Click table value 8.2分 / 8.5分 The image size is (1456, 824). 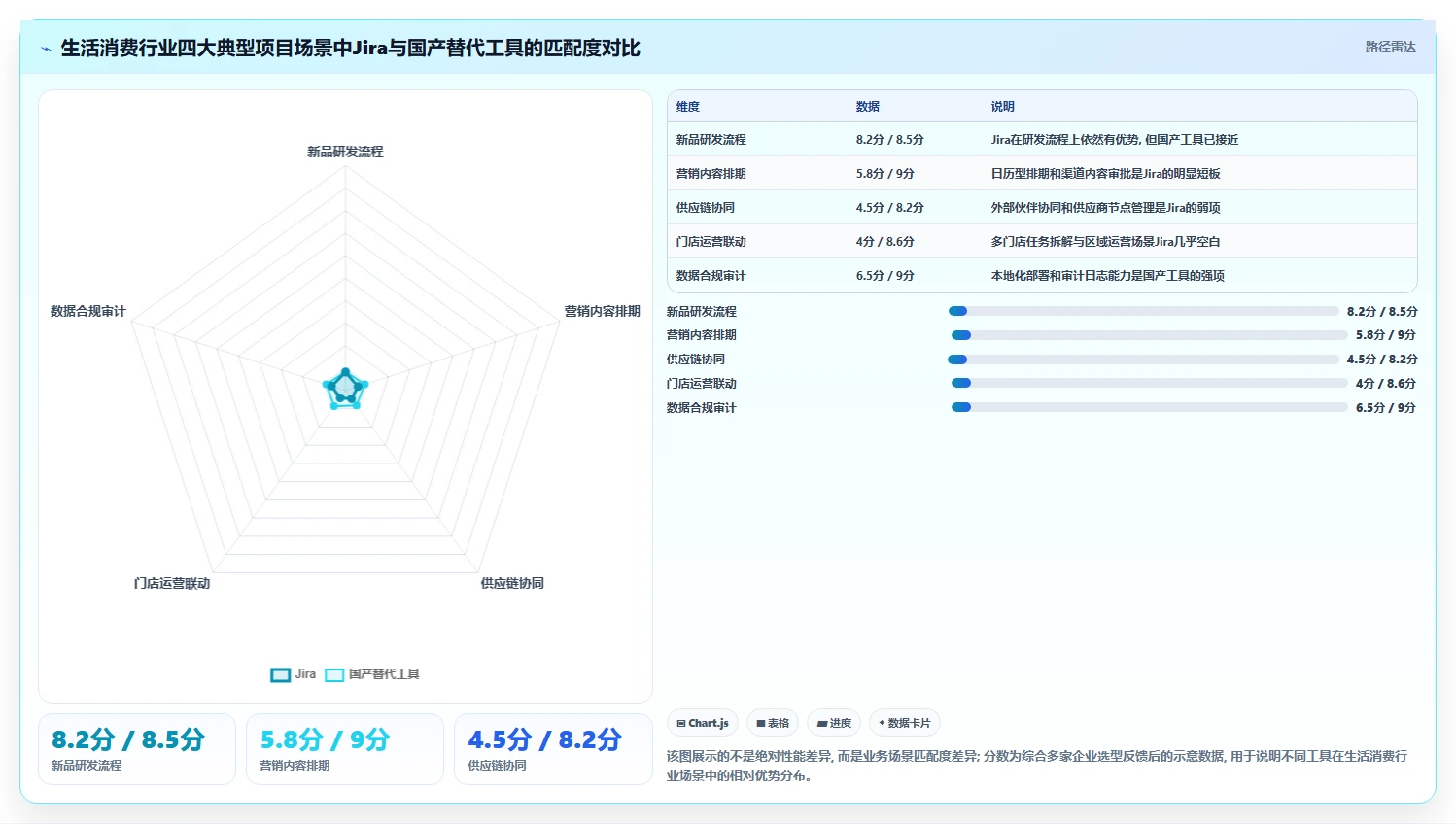coord(890,140)
